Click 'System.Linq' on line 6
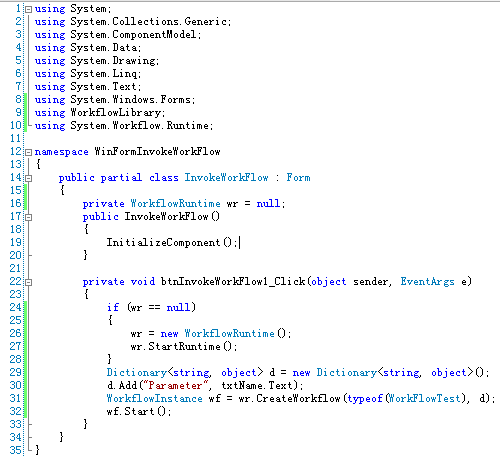500x457 pixels. coord(104,74)
